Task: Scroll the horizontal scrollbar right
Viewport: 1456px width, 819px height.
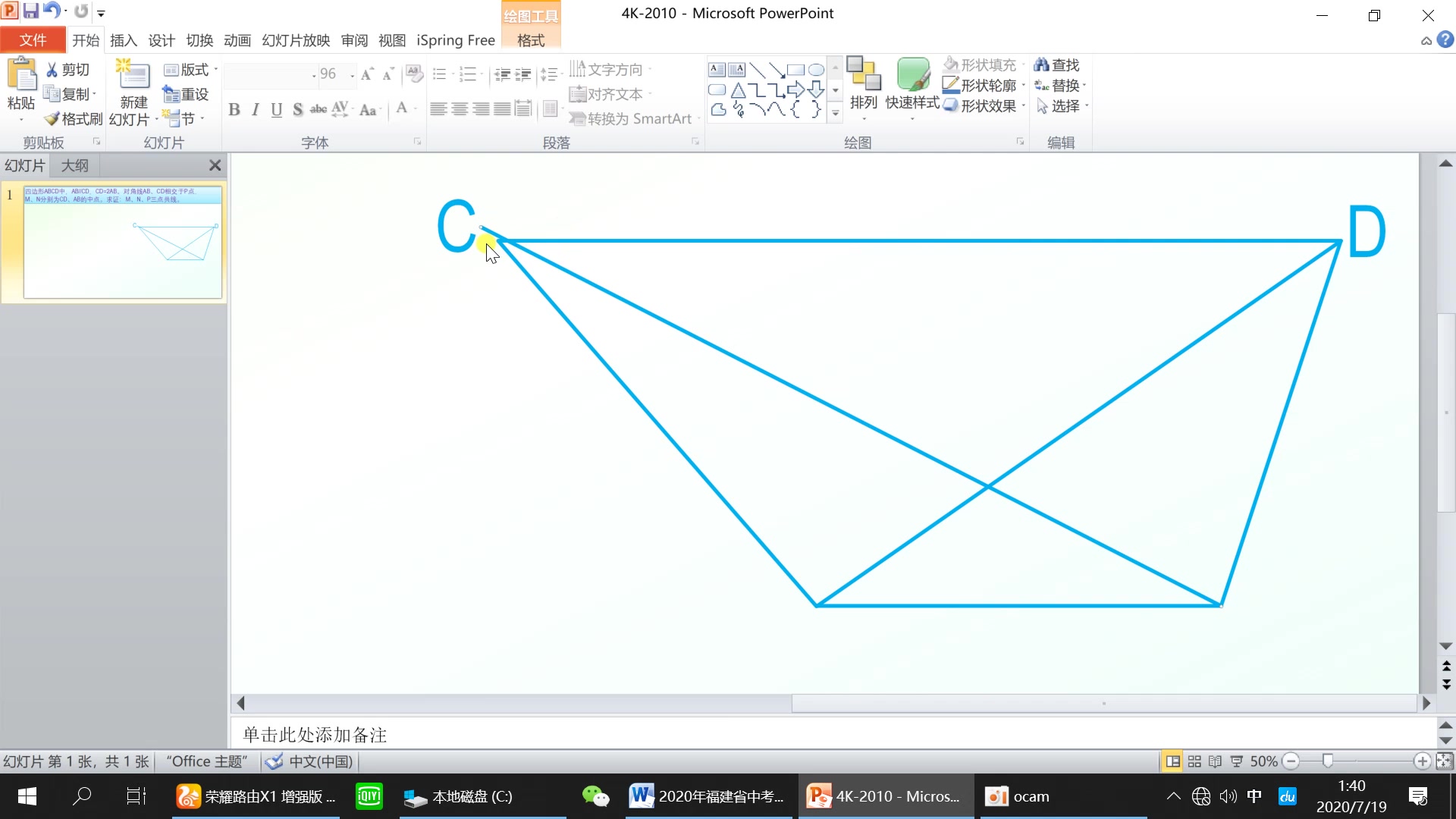Action: [x=1429, y=703]
